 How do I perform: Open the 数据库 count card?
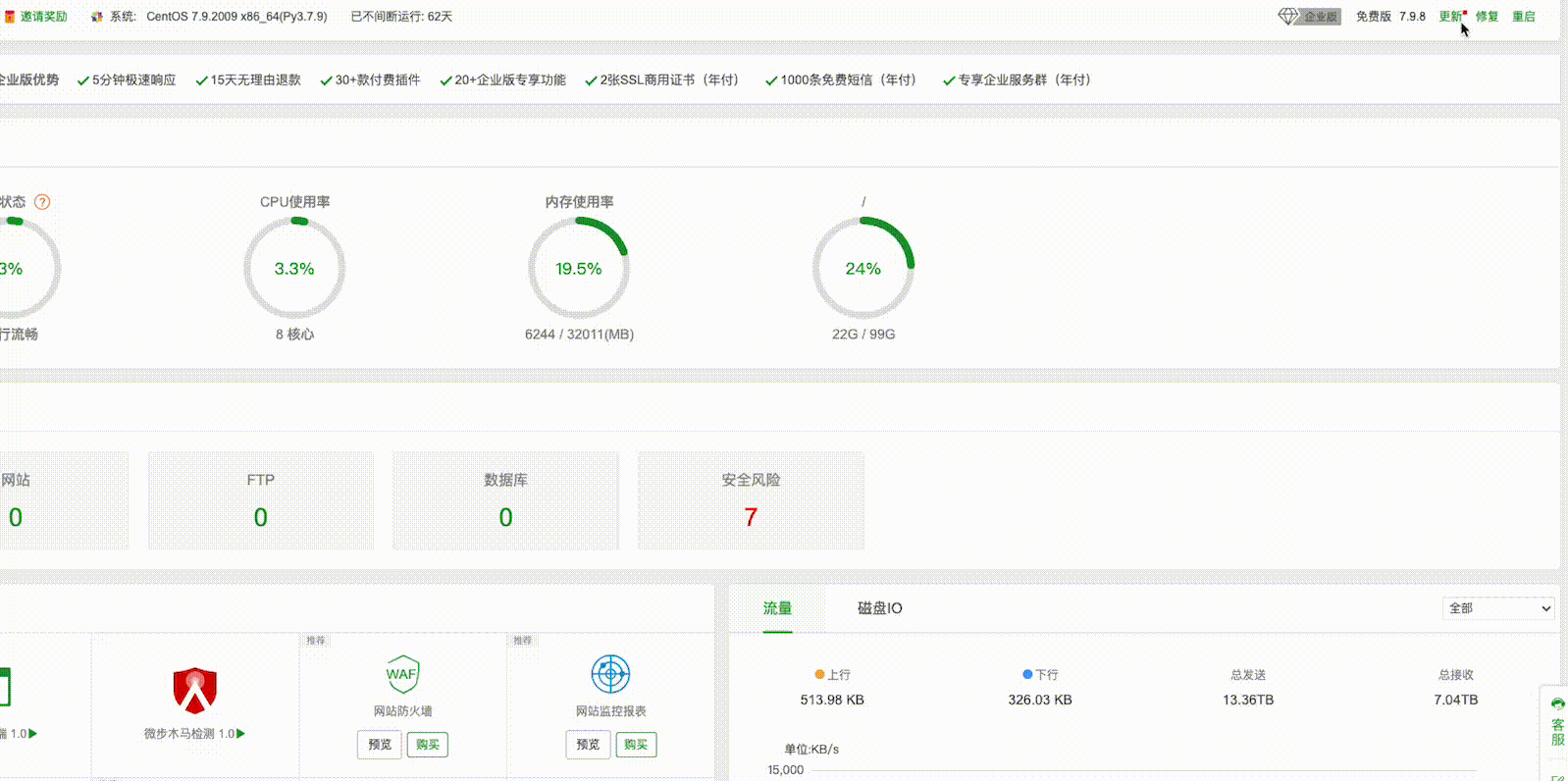(x=506, y=500)
